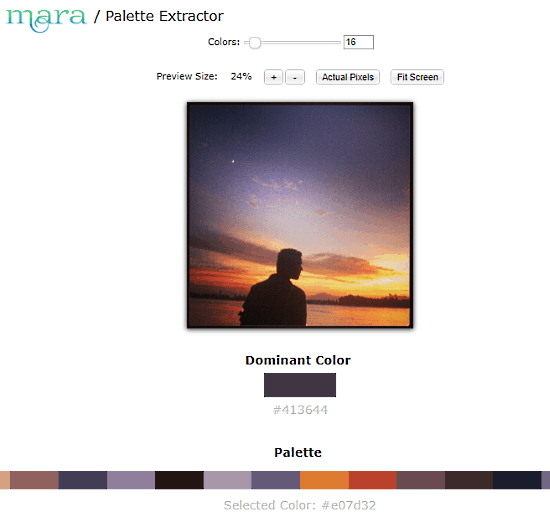
Task: Click into the Colors number field showing 16
Action: tap(358, 42)
